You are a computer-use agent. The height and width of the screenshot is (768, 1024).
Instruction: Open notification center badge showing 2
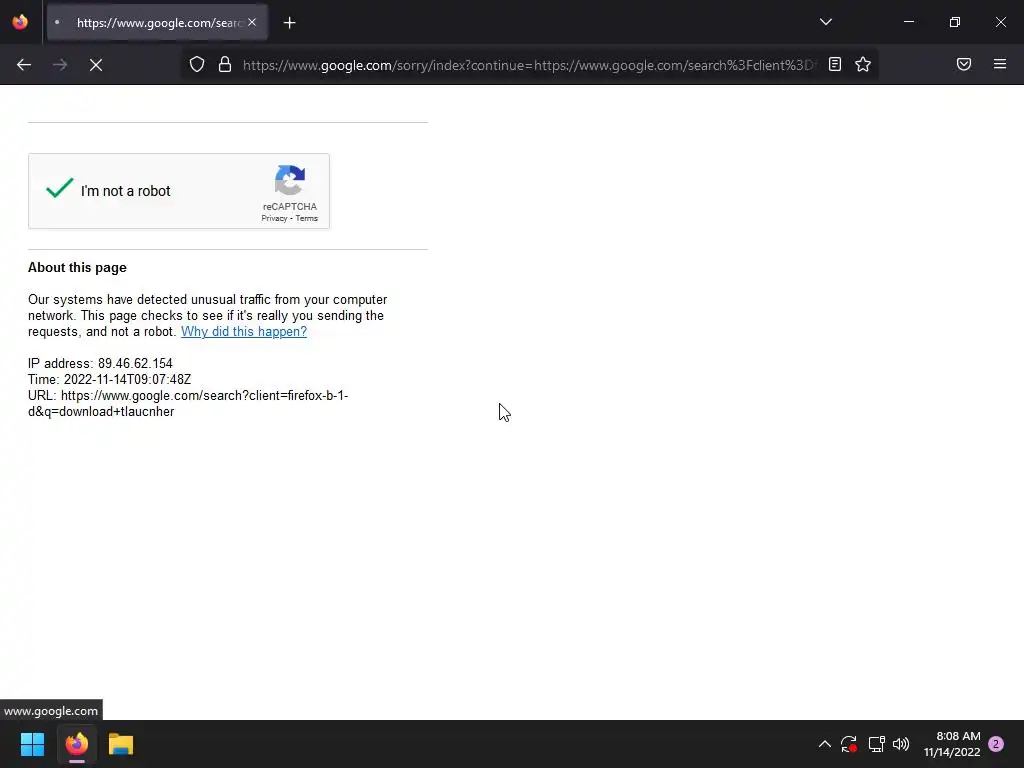point(996,744)
